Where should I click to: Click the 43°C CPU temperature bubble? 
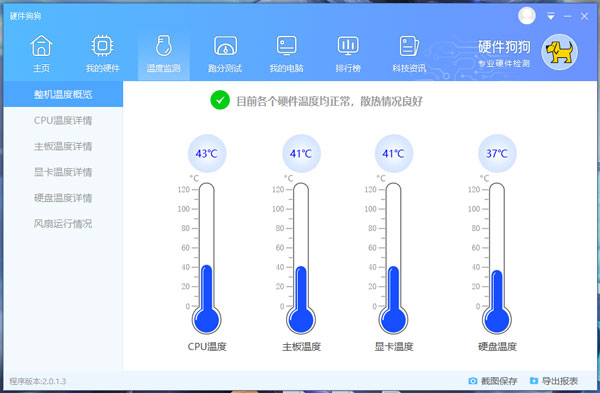(x=207, y=153)
